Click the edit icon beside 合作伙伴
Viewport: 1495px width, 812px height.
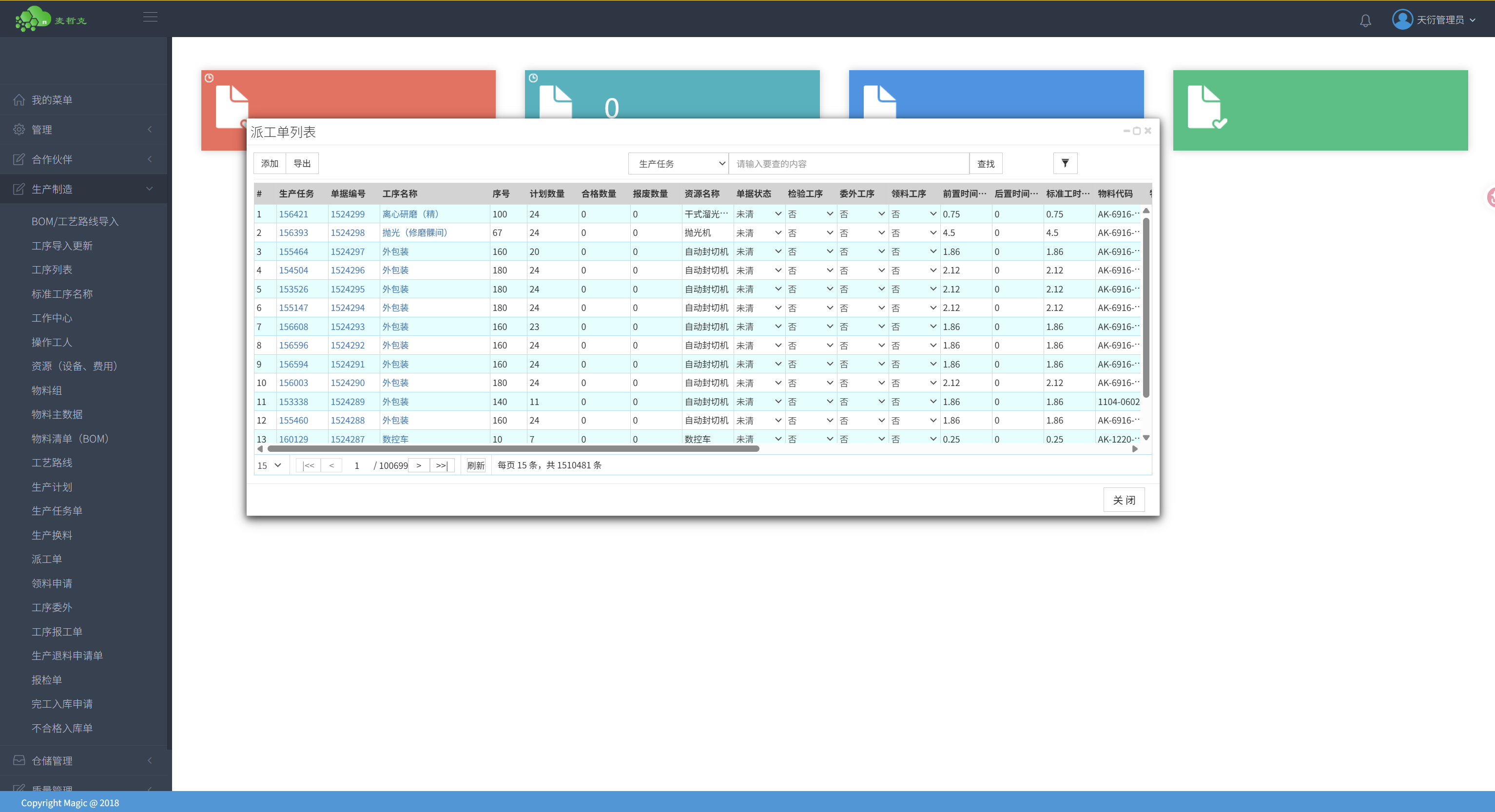pos(19,159)
